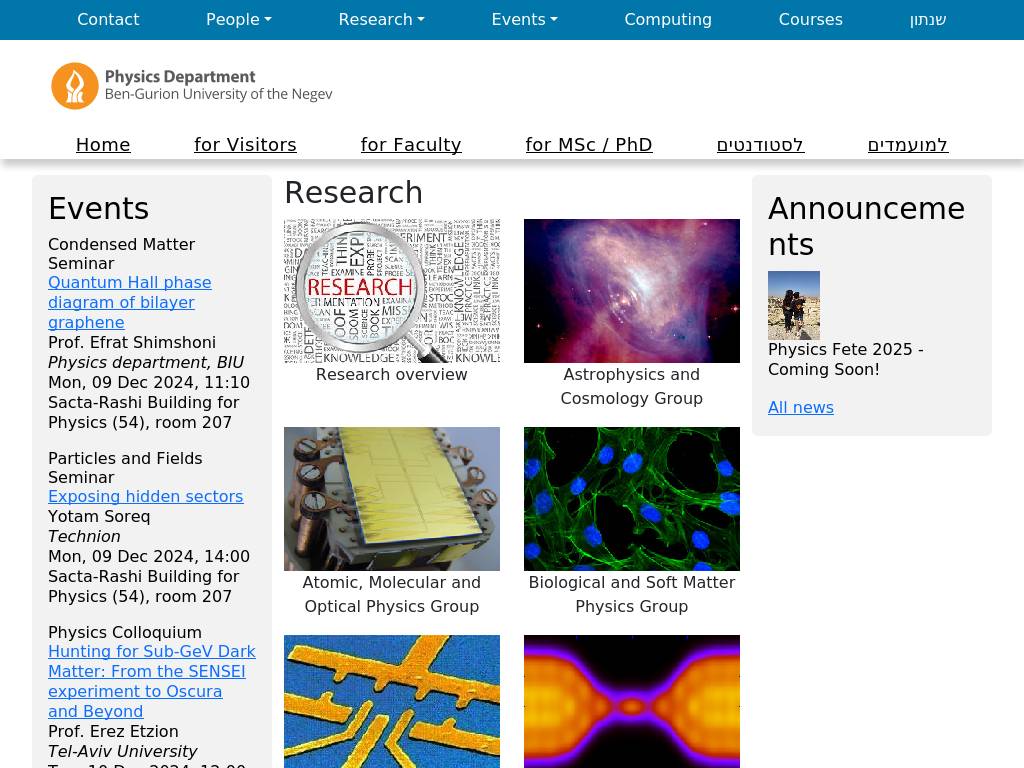Open the yellow circuit on blue research image

(391, 701)
